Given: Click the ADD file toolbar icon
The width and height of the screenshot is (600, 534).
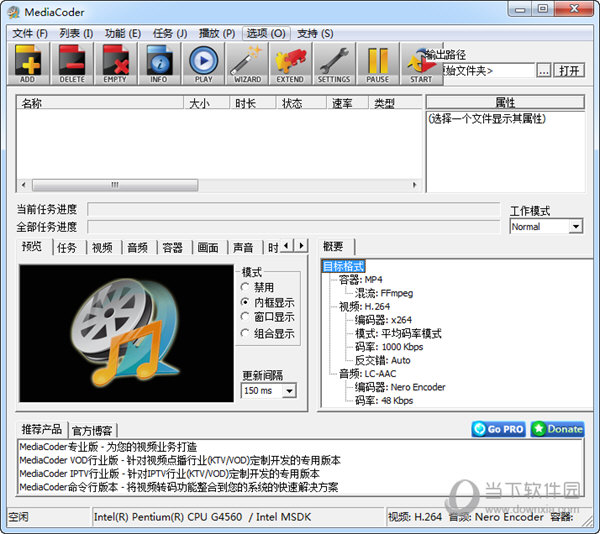Looking at the screenshot, I should [28, 63].
